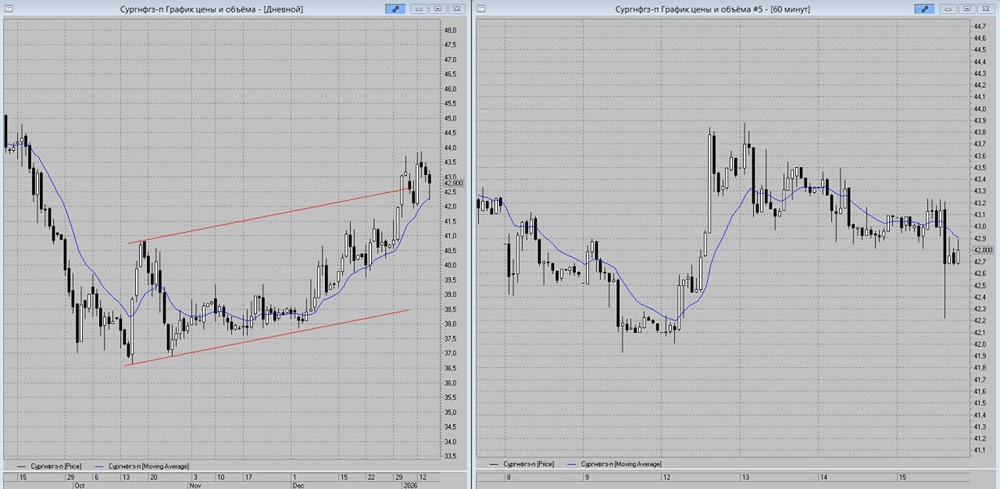Screen dimensions: 1000x489
Task: Open the system menu icon of the 60 минут window
Action: (481, 9)
